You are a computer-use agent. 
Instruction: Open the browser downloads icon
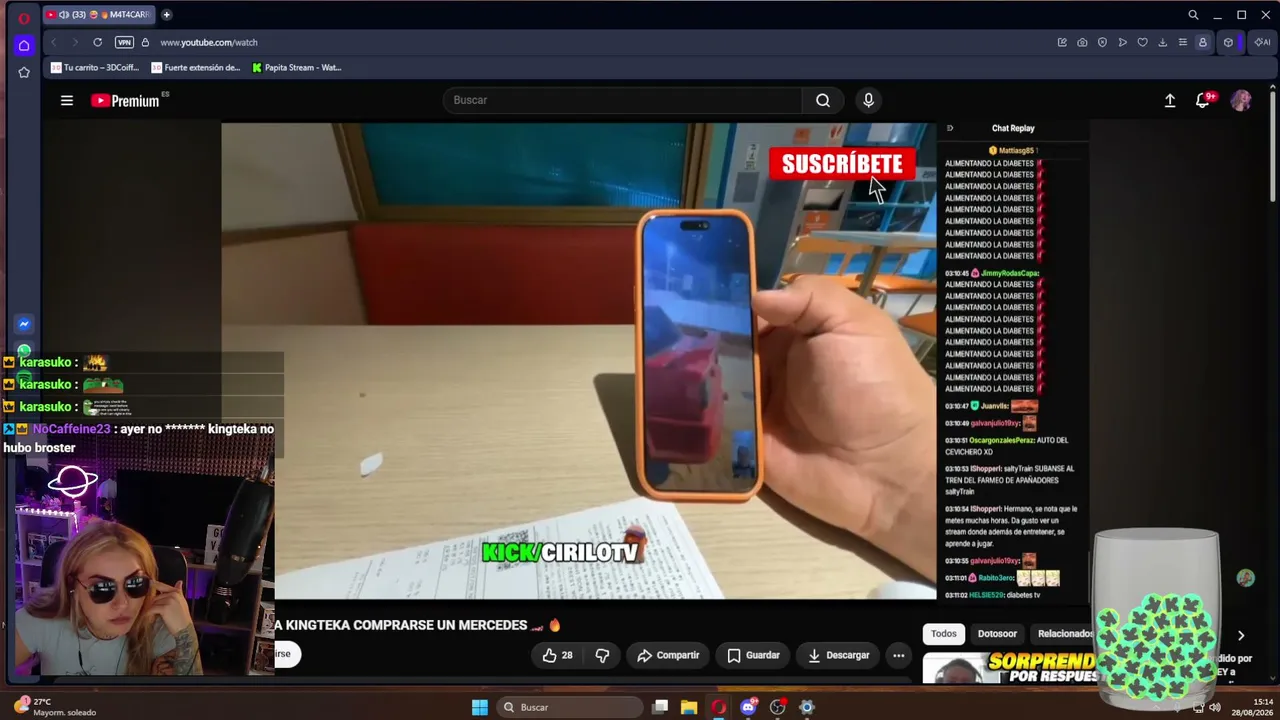pyautogui.click(x=1162, y=42)
